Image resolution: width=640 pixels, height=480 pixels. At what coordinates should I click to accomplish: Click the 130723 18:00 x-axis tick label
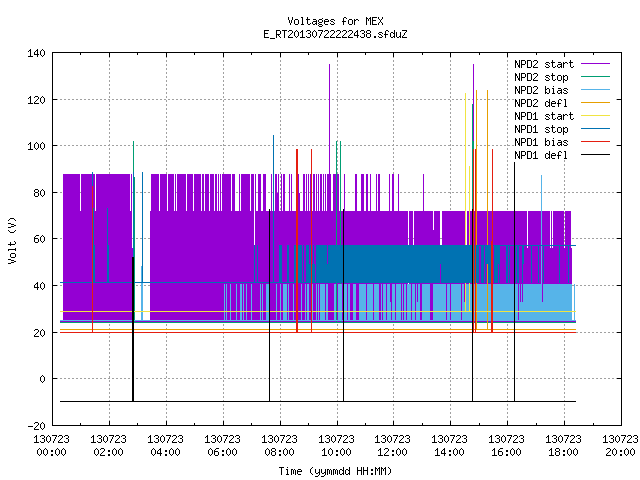(563, 446)
